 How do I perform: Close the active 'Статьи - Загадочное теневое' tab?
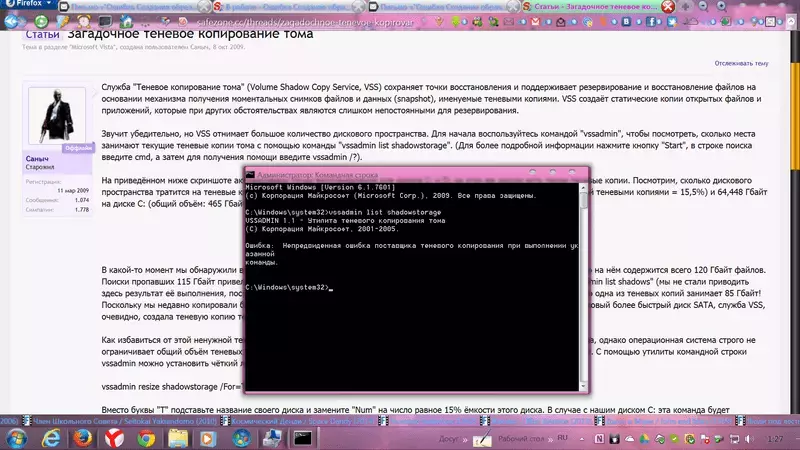click(x=668, y=6)
